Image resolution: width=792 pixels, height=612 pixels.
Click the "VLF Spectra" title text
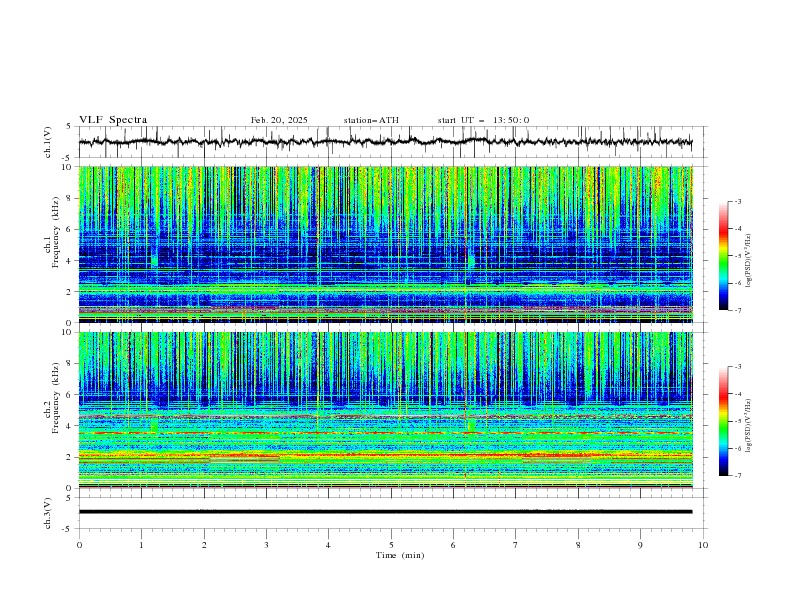(113, 120)
